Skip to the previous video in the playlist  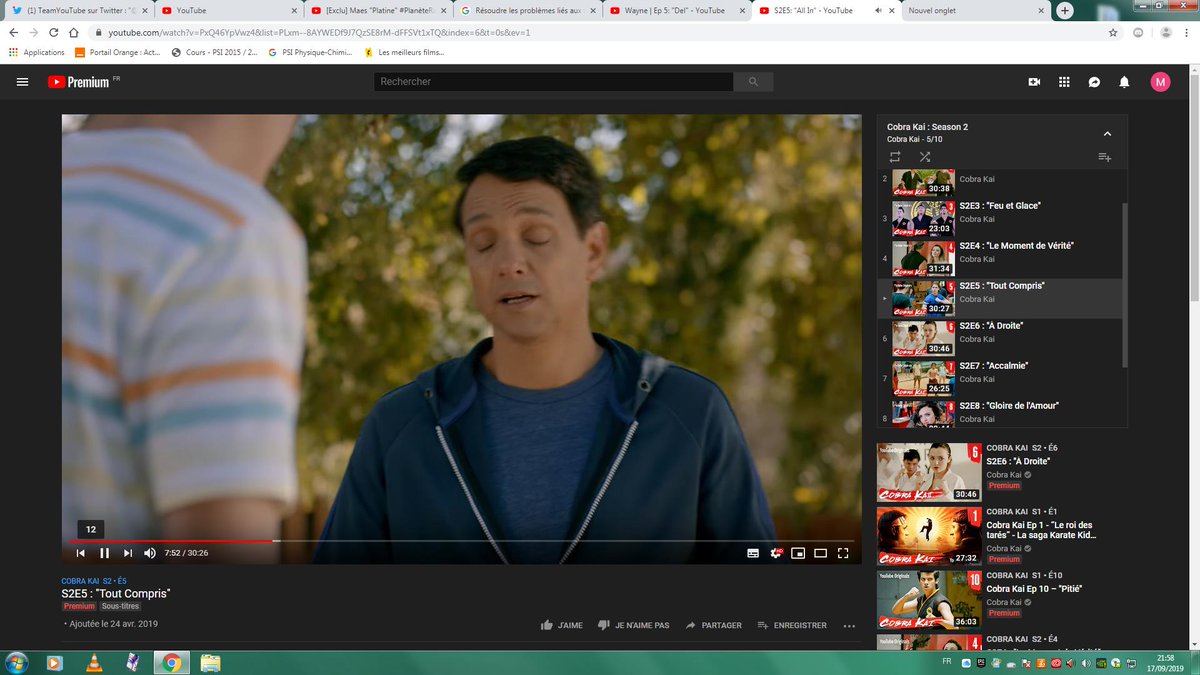(x=80, y=553)
